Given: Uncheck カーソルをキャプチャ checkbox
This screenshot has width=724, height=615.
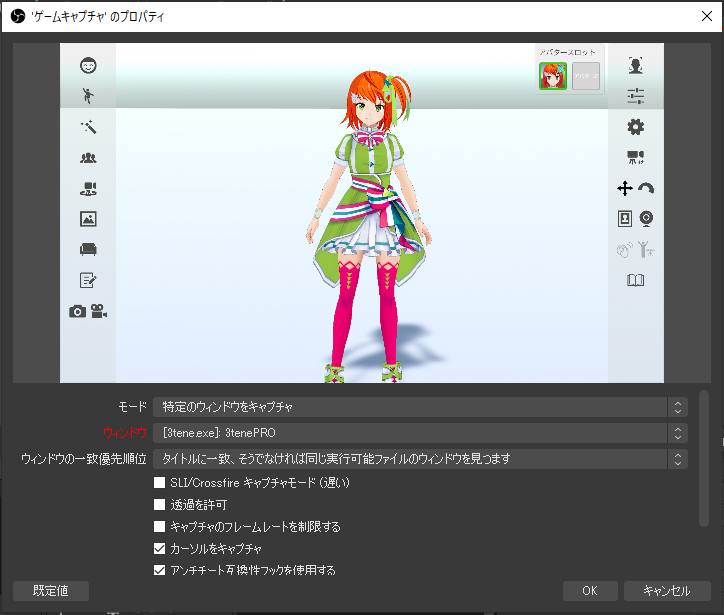Looking at the screenshot, I should 159,549.
